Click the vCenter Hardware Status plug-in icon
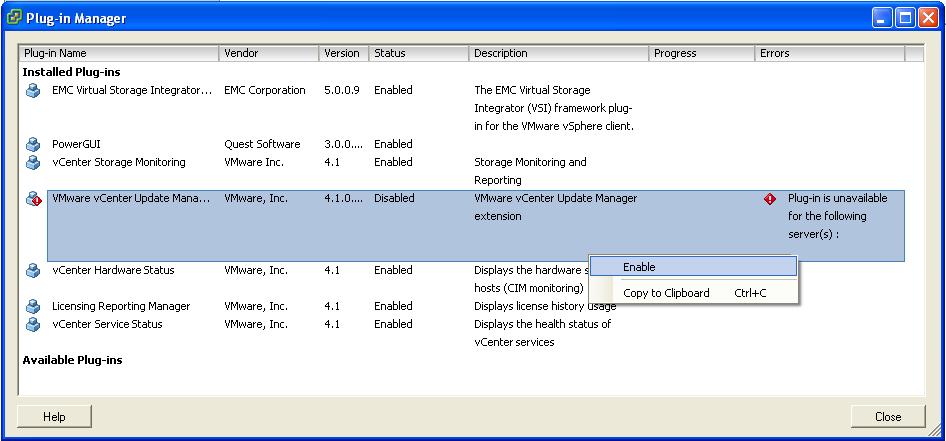Screen dimensions: 946x441 coord(33,270)
